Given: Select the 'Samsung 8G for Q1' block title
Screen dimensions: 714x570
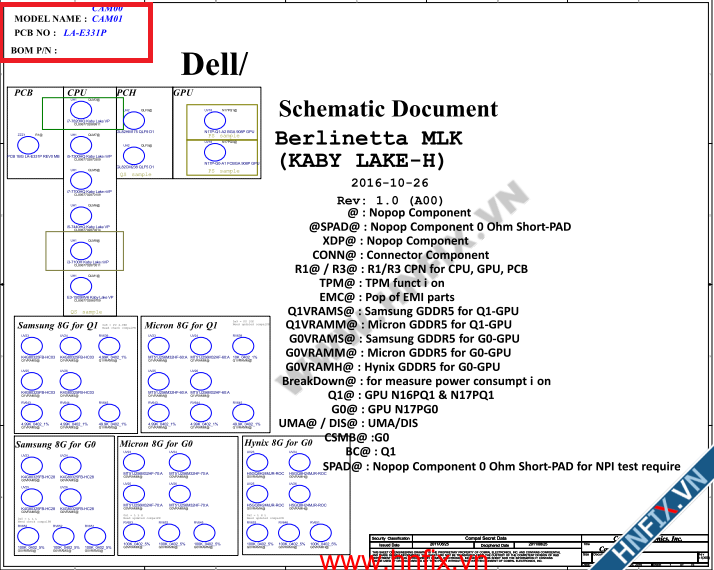Looking at the screenshot, I should pos(58,326).
